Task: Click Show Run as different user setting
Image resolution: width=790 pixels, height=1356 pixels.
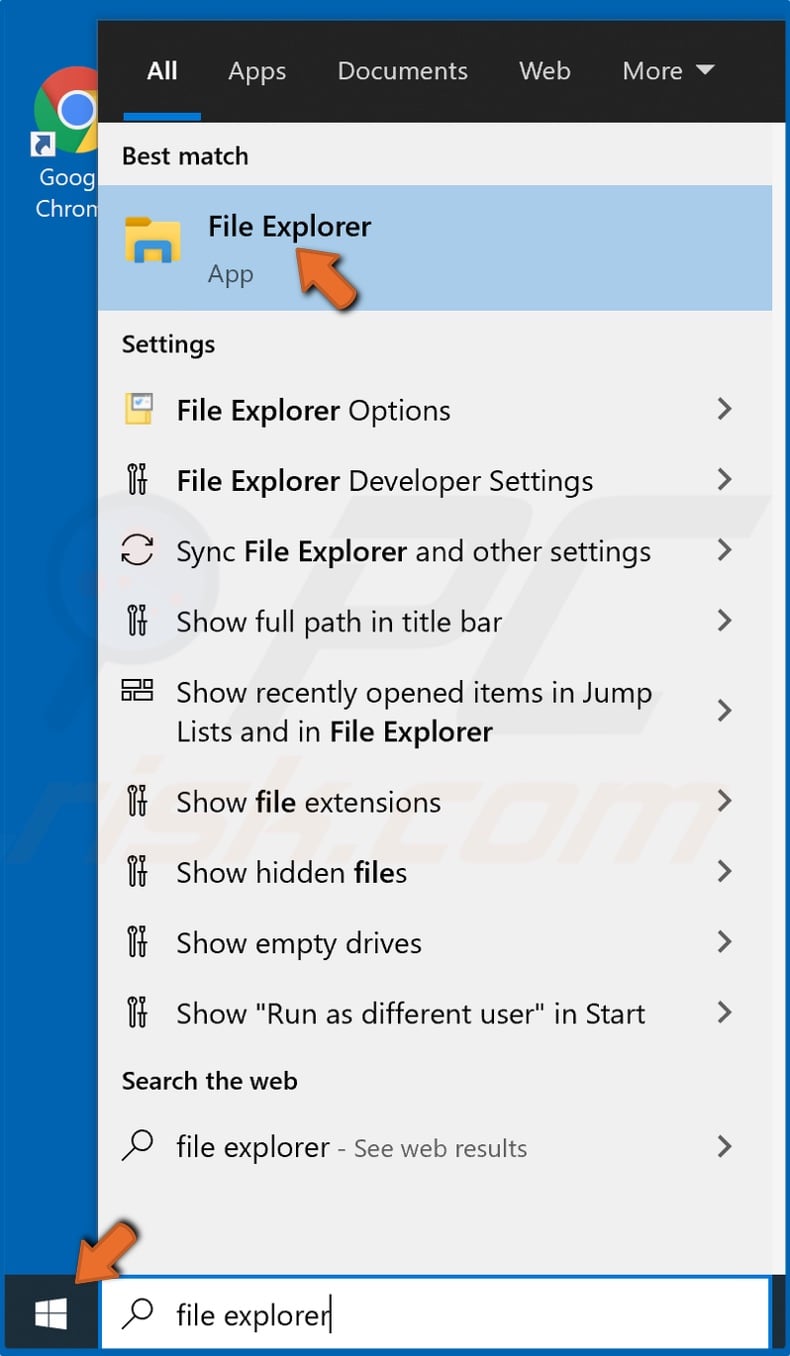Action: tap(409, 1013)
